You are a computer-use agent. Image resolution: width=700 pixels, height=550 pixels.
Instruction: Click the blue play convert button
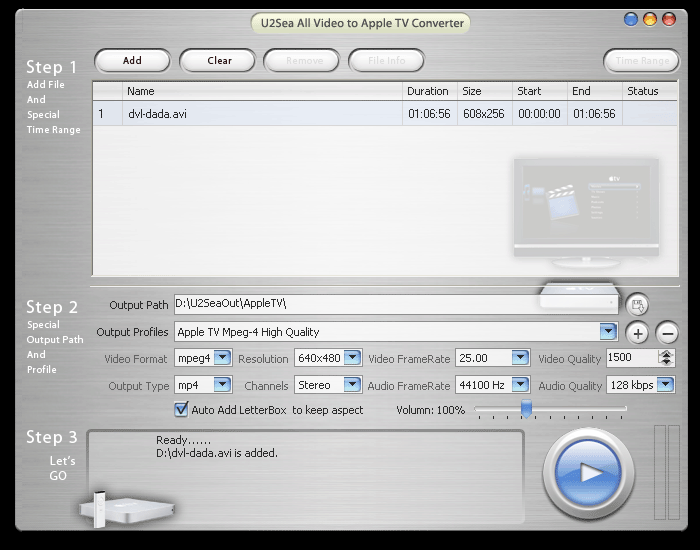click(x=588, y=473)
